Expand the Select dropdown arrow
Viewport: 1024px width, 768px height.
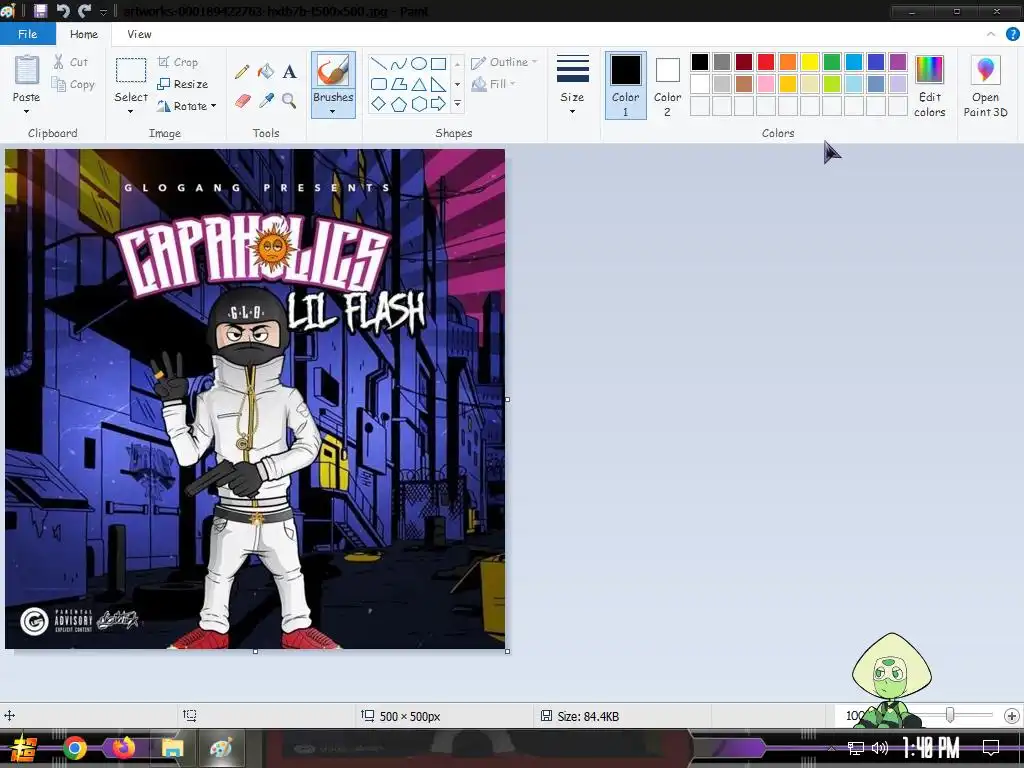(131, 112)
